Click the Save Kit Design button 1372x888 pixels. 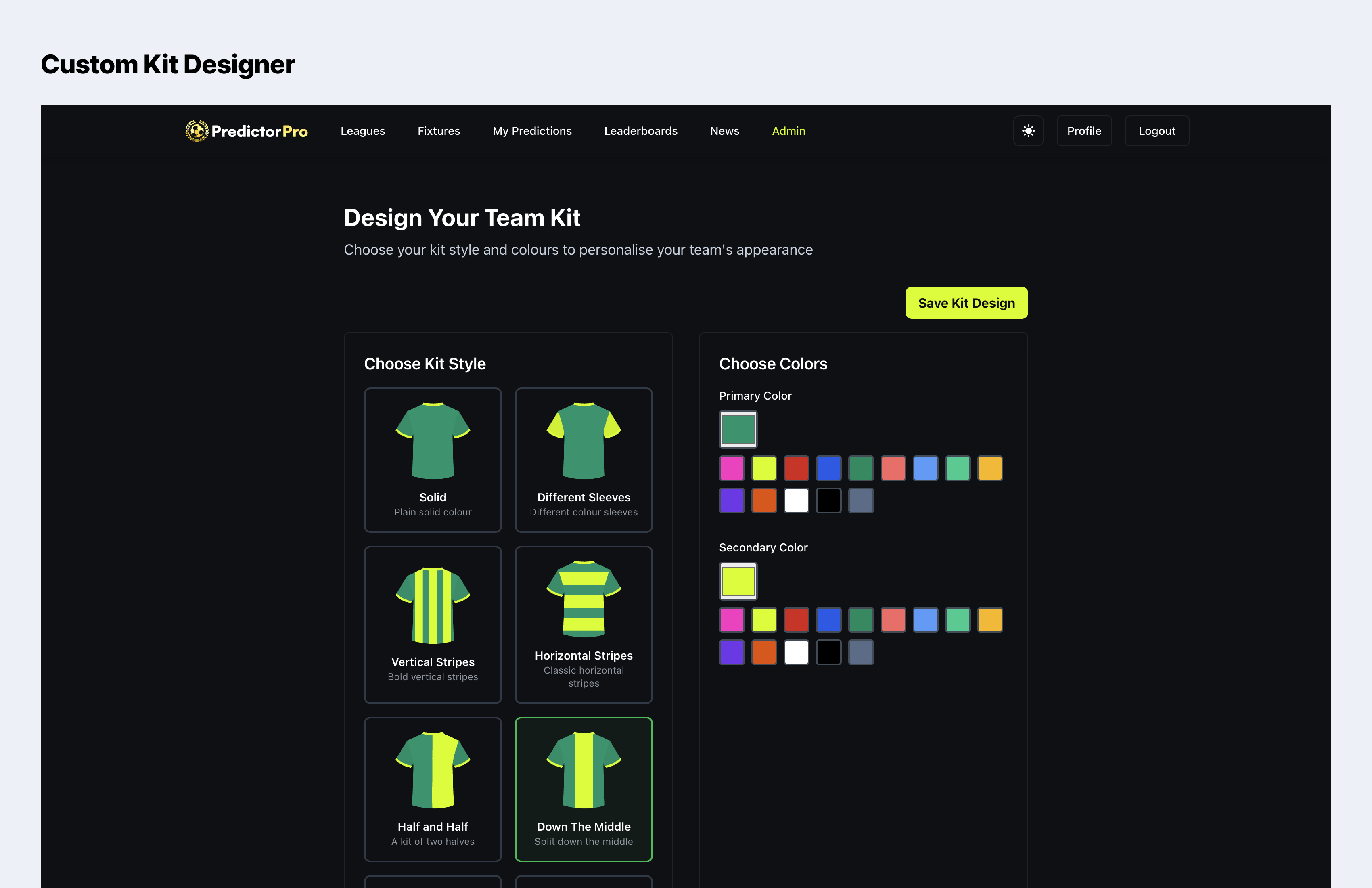click(966, 303)
